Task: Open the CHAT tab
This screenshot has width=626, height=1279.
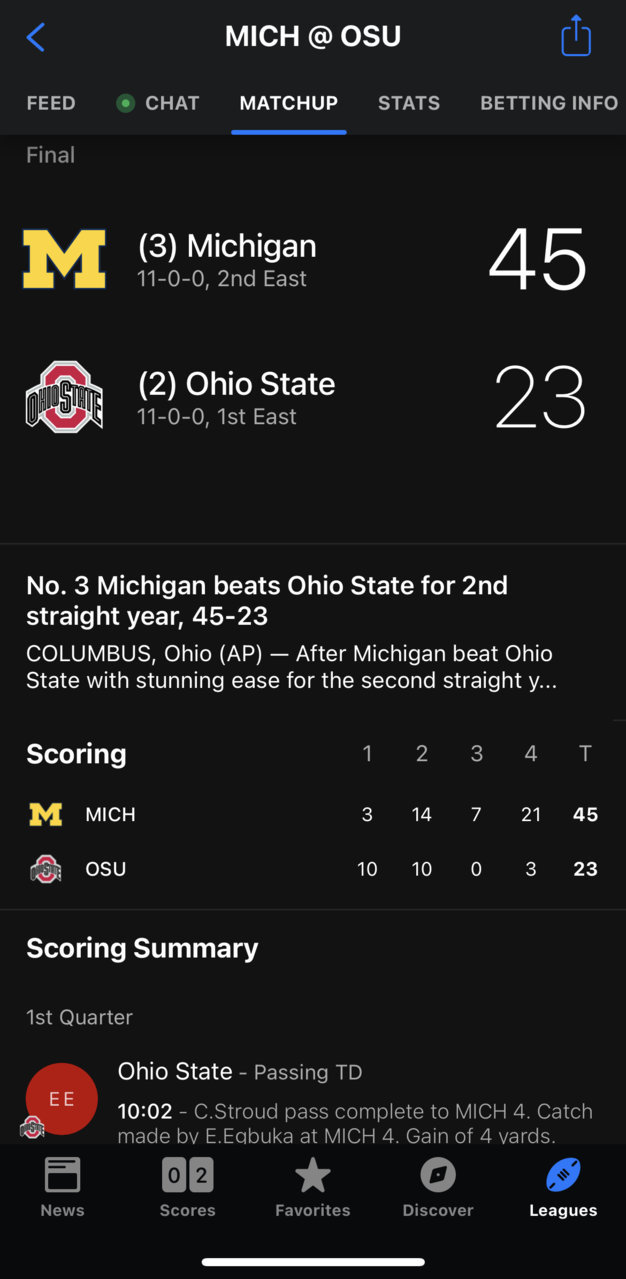Action: (159, 103)
